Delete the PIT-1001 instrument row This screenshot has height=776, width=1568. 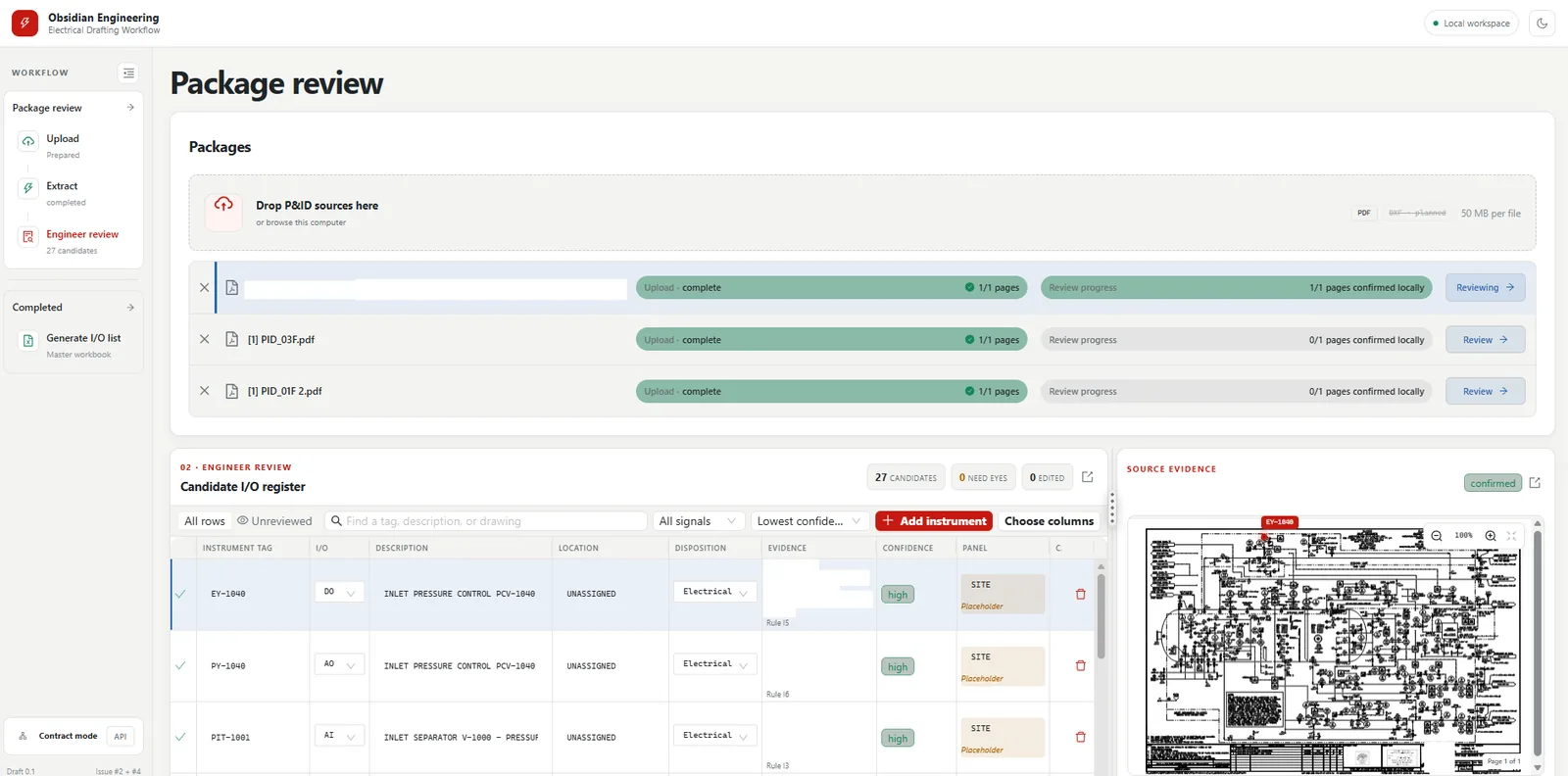tap(1081, 737)
